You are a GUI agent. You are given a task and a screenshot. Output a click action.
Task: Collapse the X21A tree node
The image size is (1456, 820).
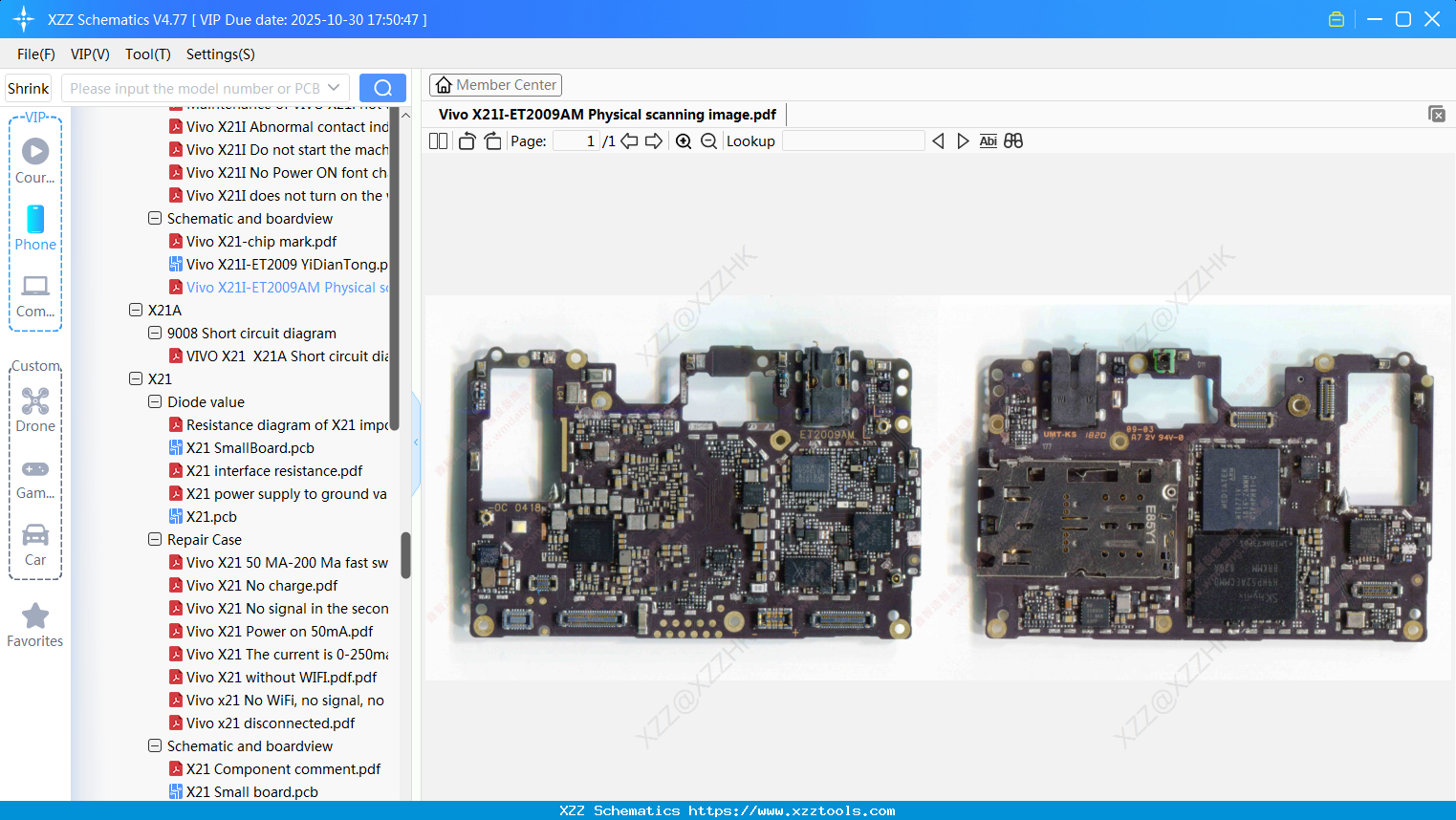pos(135,310)
